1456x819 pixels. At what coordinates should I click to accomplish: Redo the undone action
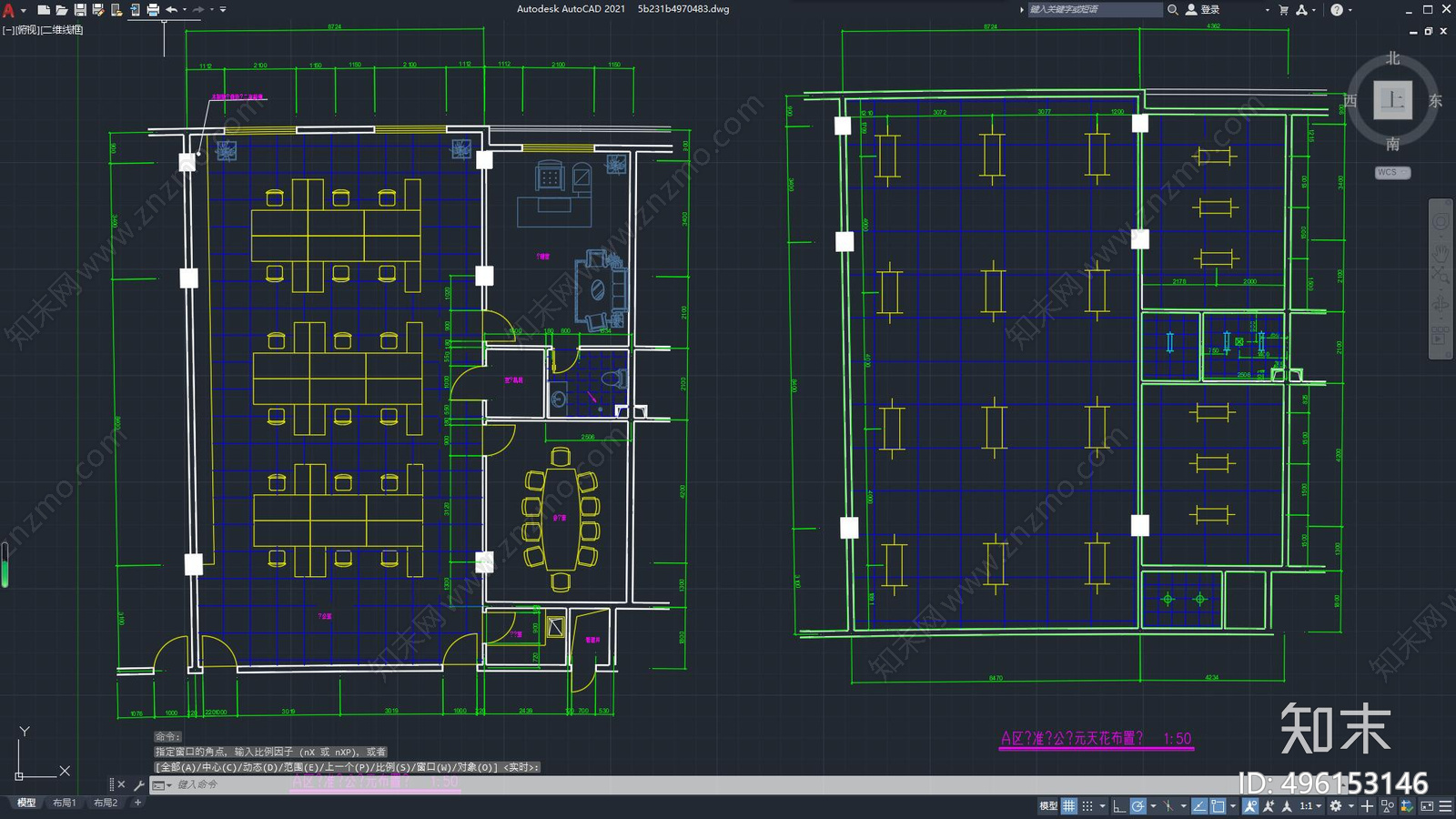(198, 10)
